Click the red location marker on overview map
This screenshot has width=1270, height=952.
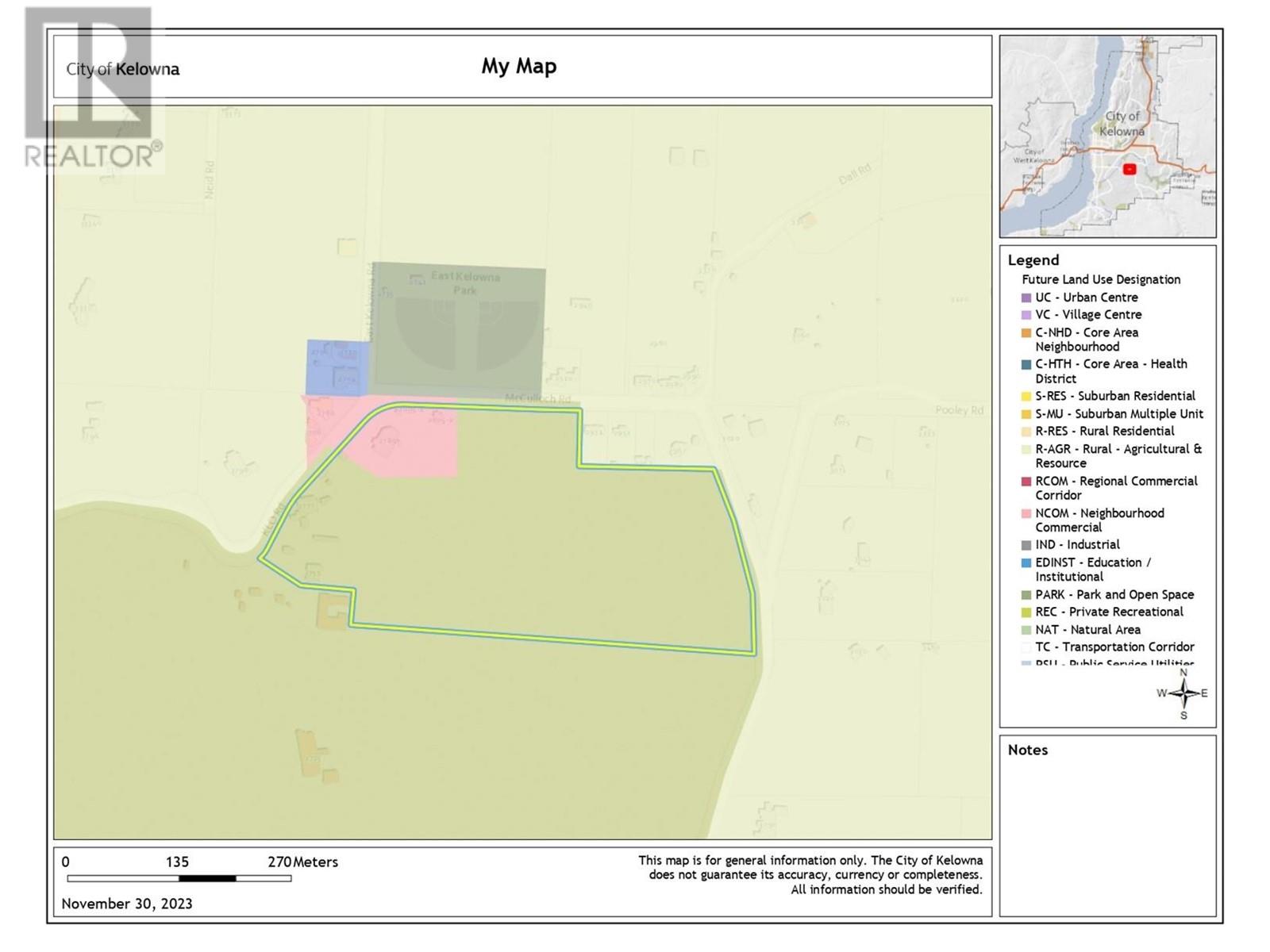point(1130,169)
